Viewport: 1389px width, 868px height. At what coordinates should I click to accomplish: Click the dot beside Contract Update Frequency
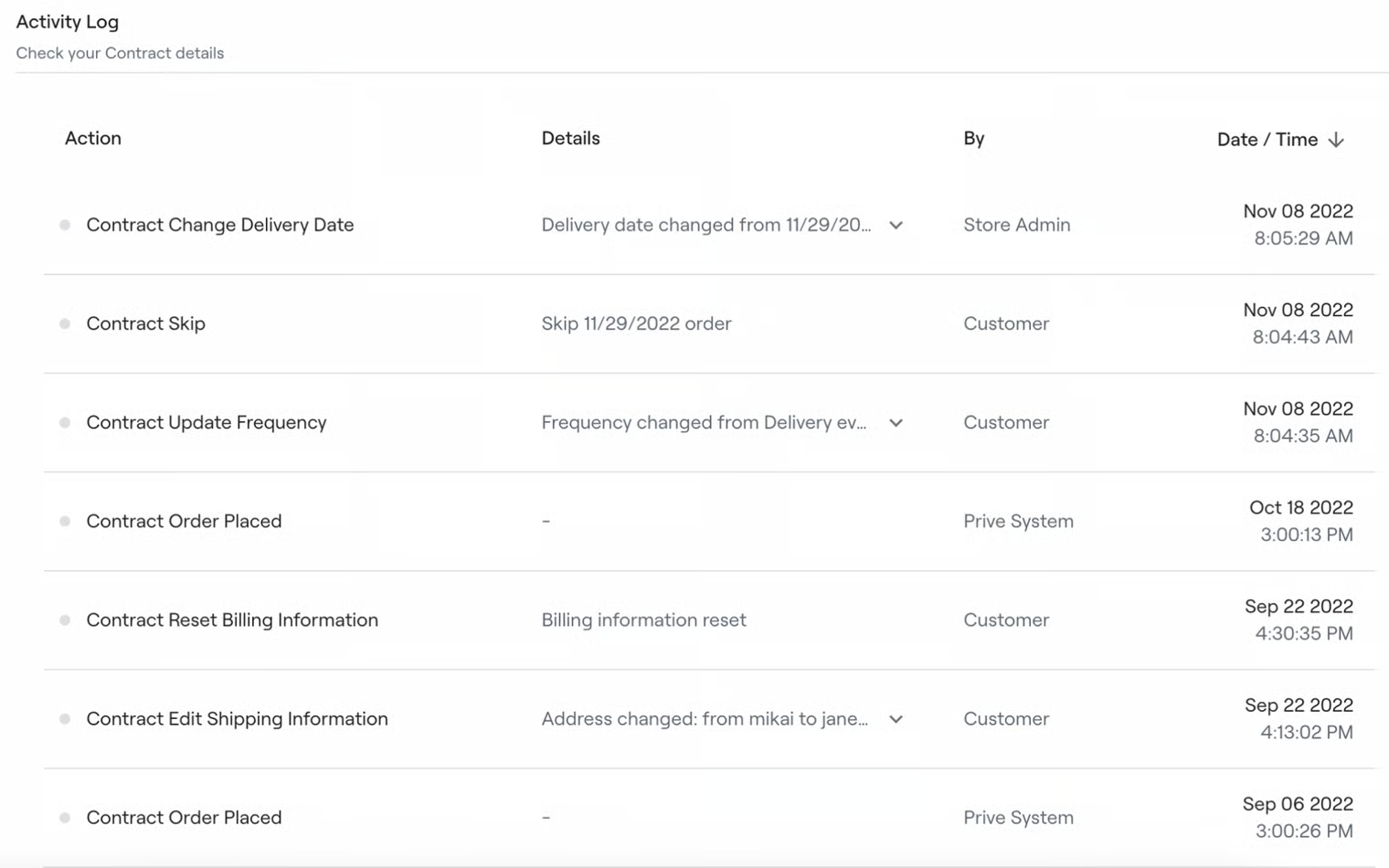65,422
